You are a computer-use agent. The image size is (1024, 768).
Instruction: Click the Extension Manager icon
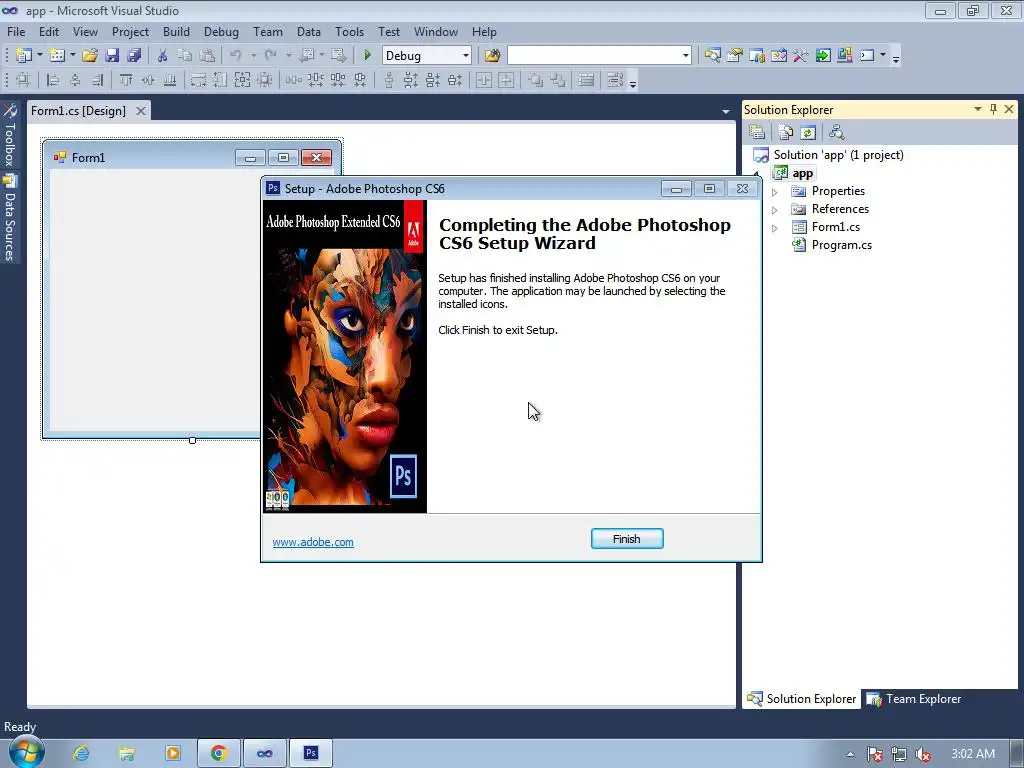coord(844,56)
